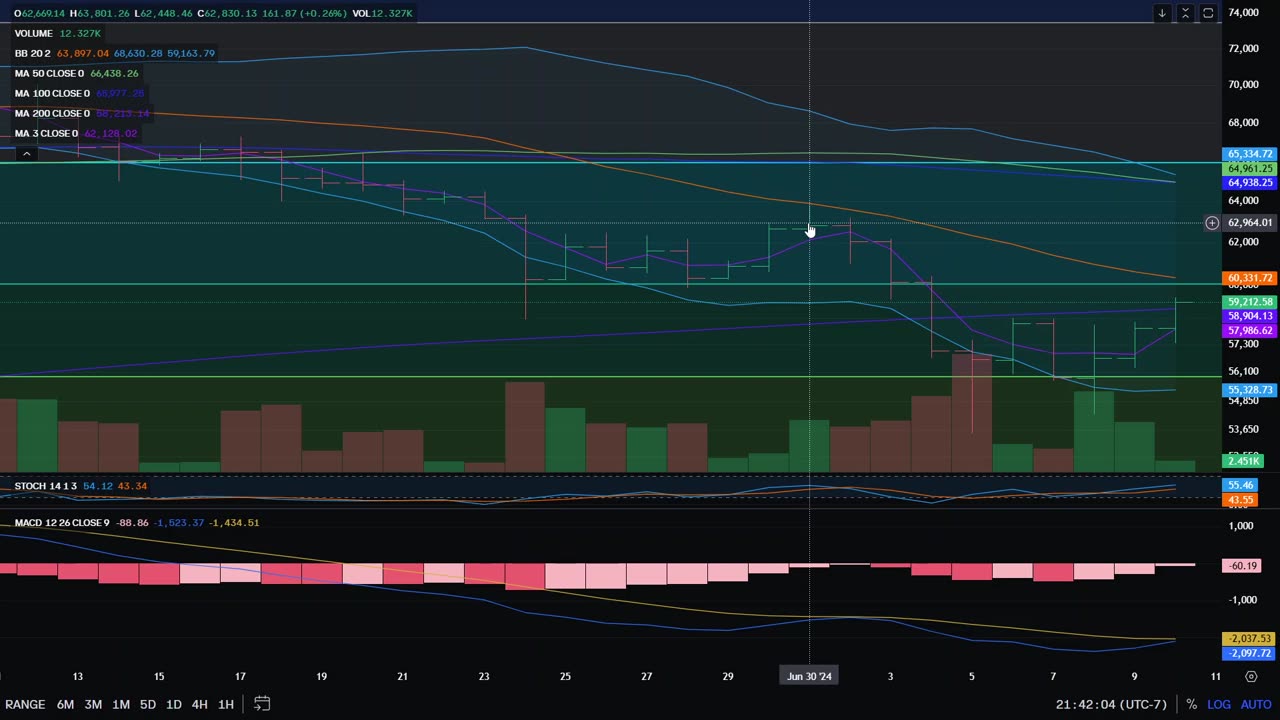Open the time axis settings gear icon
This screenshot has height=720, width=1280.
[x=1251, y=677]
